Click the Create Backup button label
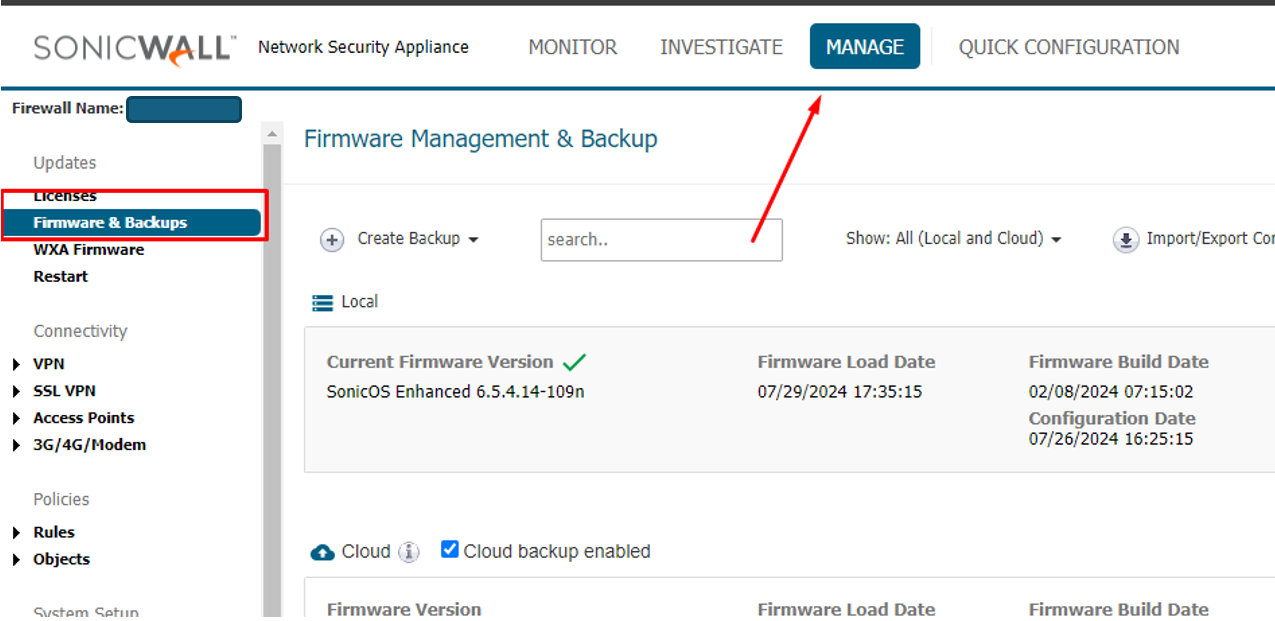1275x621 pixels. point(409,239)
